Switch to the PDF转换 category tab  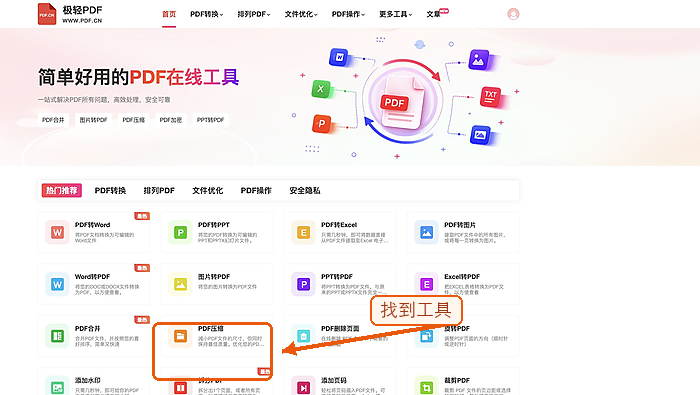coord(110,191)
